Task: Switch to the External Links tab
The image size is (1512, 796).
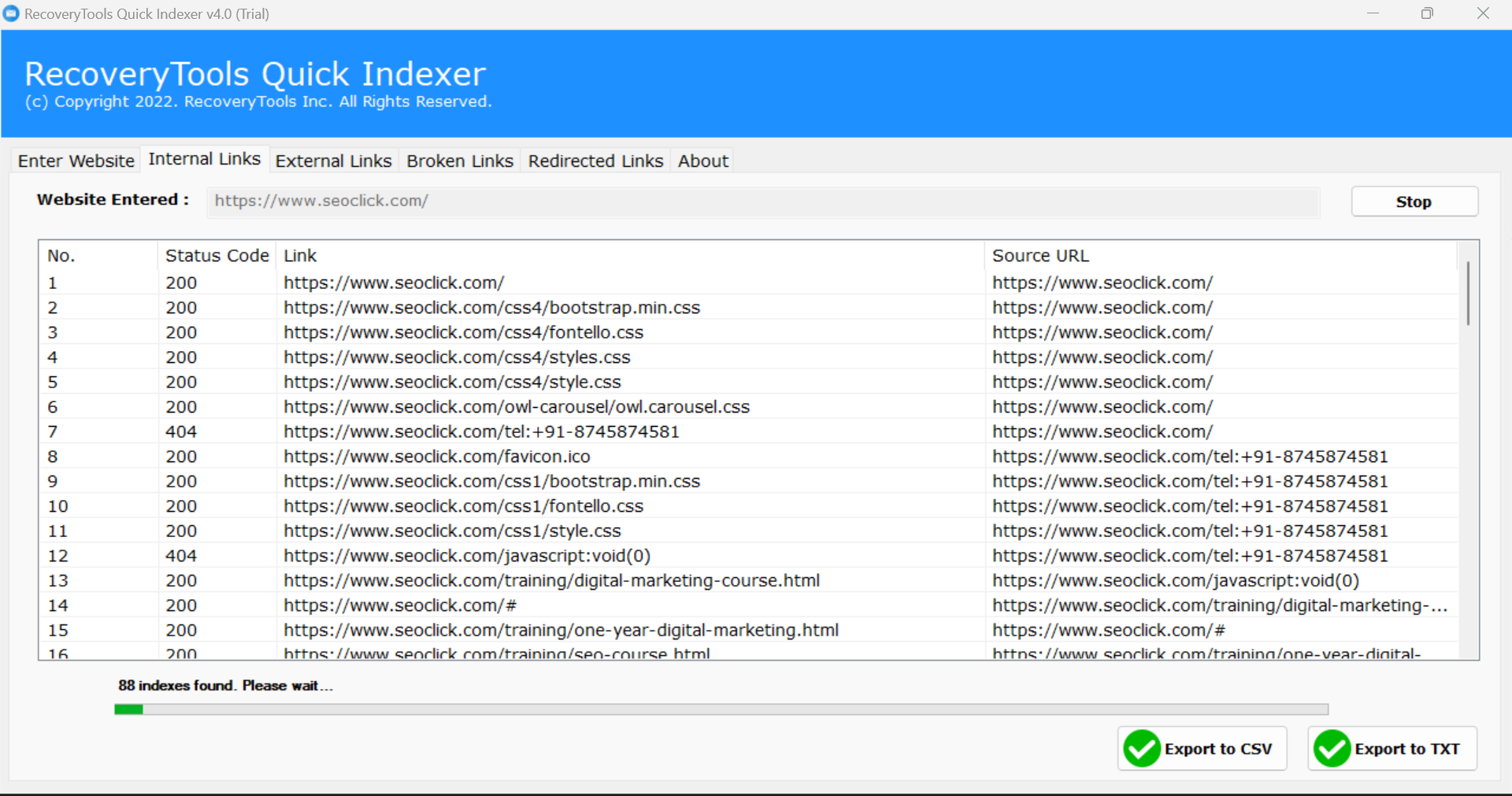Action: coord(333,161)
